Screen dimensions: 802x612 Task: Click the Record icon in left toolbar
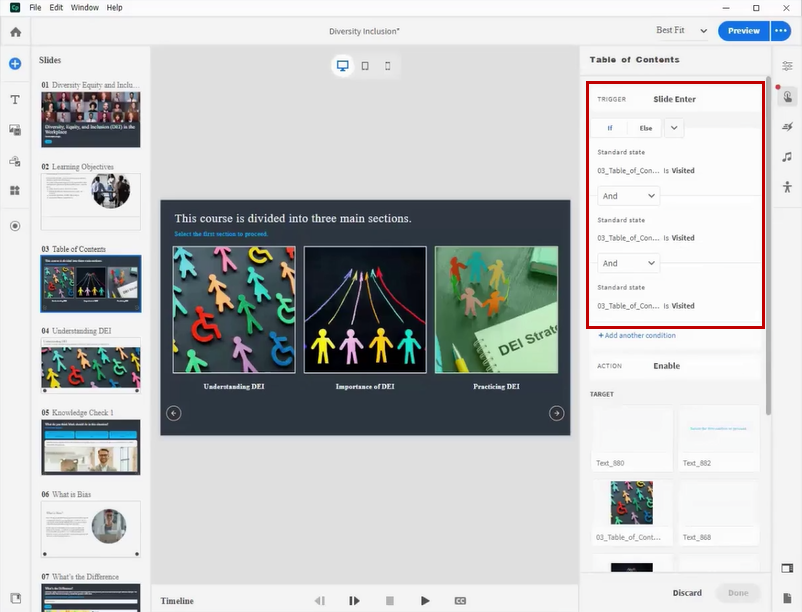pyautogui.click(x=15, y=225)
